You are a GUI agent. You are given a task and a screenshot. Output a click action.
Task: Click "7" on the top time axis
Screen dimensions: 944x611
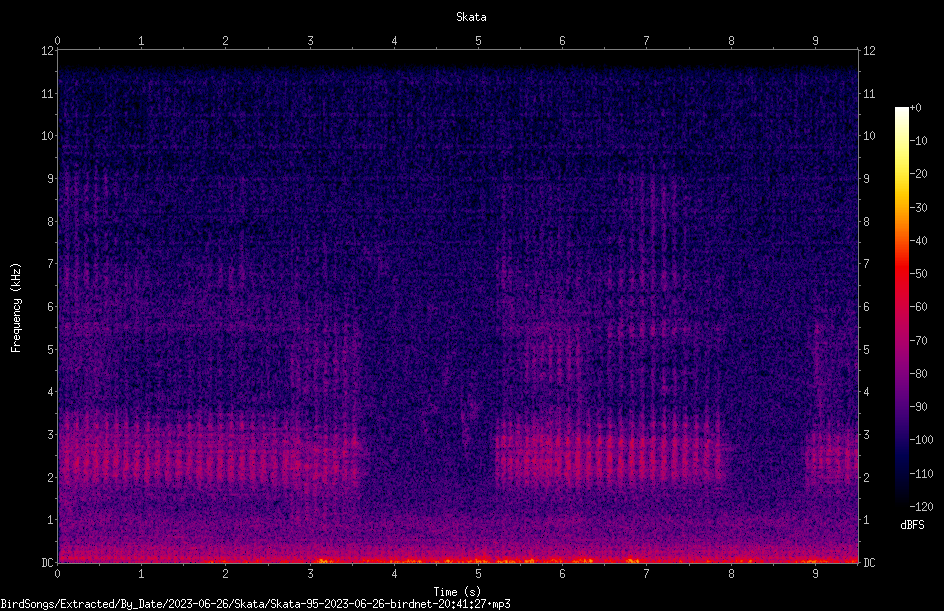[647, 41]
